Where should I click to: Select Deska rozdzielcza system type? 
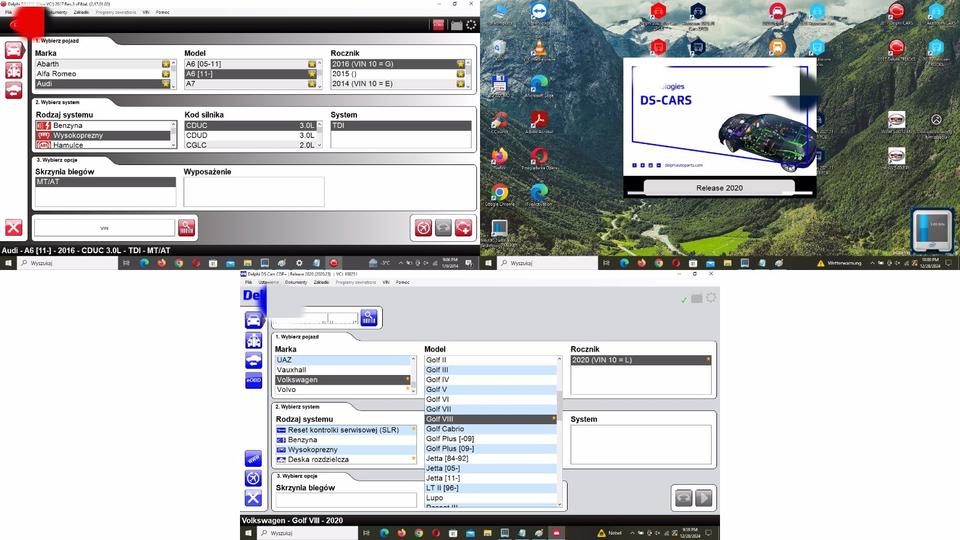pos(345,459)
